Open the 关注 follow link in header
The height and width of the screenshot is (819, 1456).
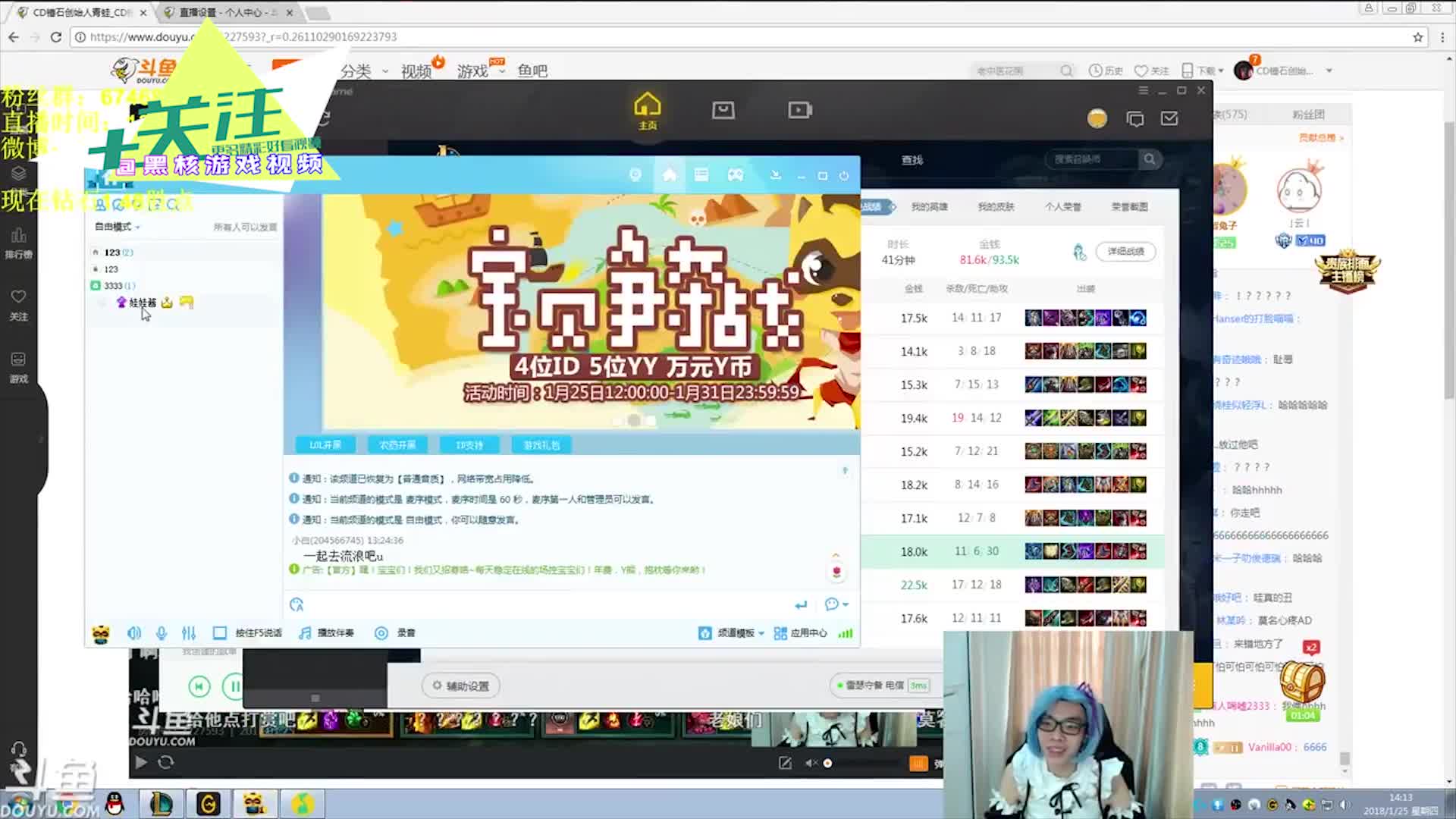click(1151, 71)
